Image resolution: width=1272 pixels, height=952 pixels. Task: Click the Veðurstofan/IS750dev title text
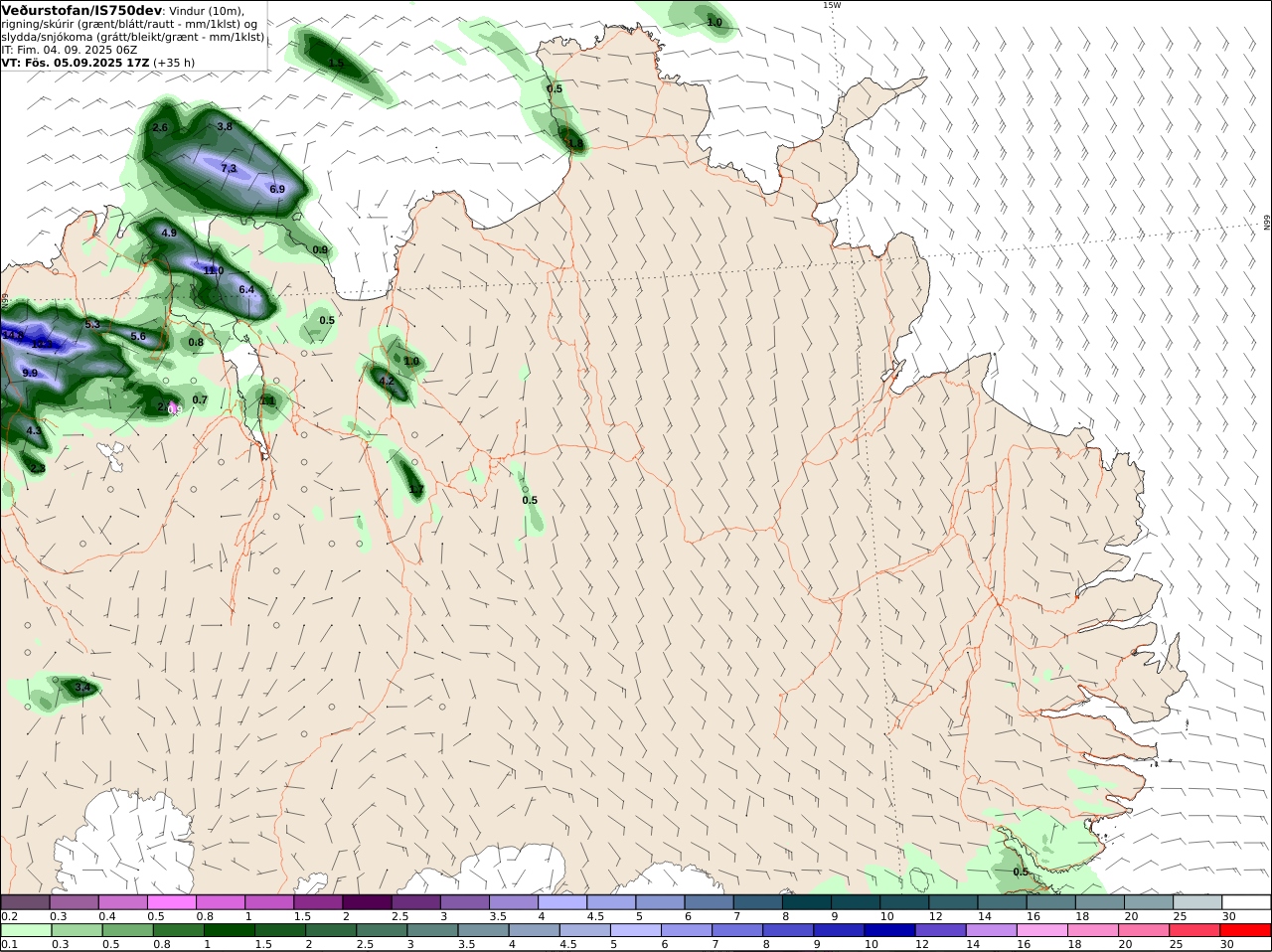(81, 10)
